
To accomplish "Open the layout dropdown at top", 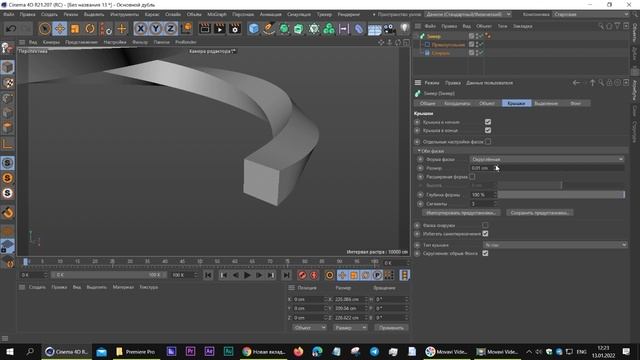I will pos(591,14).
